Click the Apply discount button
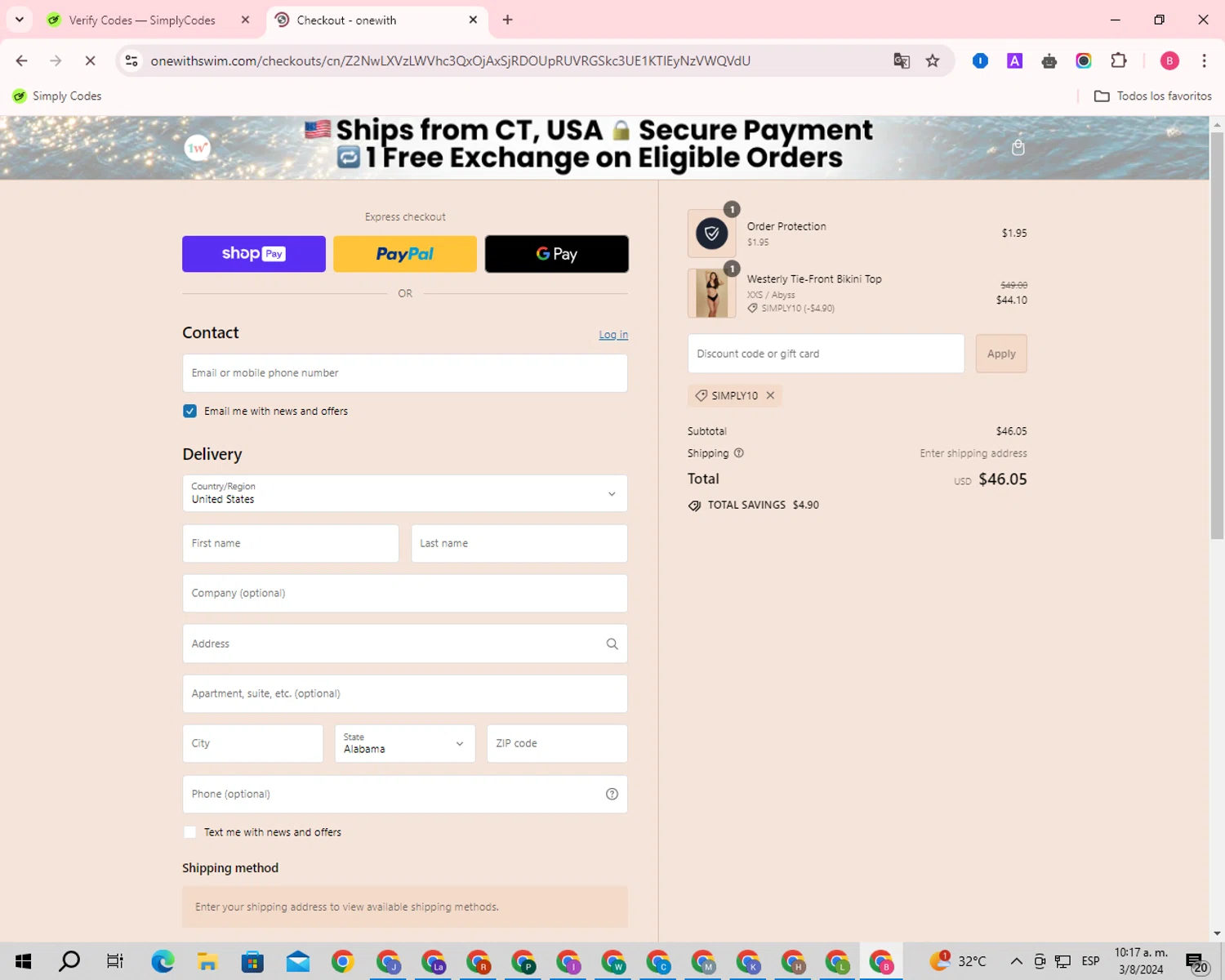 click(x=1001, y=354)
